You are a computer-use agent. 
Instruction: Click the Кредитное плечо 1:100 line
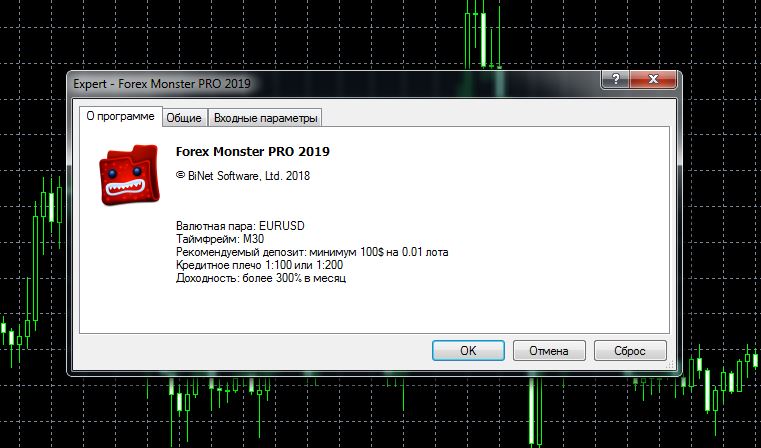tap(259, 265)
